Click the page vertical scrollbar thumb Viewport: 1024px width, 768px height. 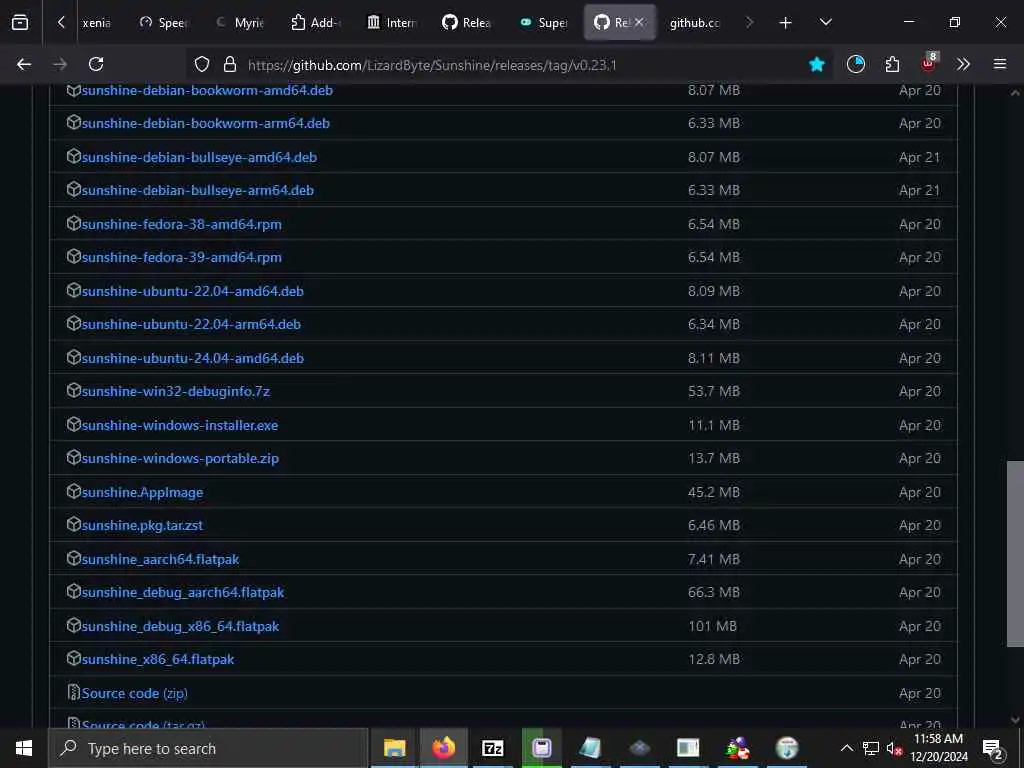click(1015, 554)
